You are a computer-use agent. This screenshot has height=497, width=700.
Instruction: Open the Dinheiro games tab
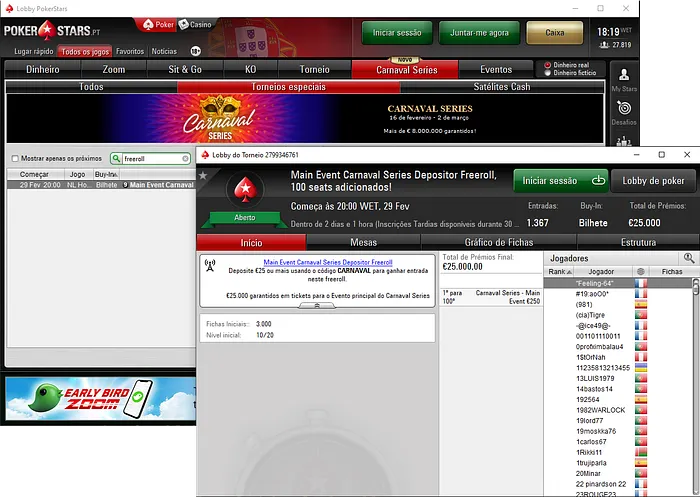pos(42,69)
